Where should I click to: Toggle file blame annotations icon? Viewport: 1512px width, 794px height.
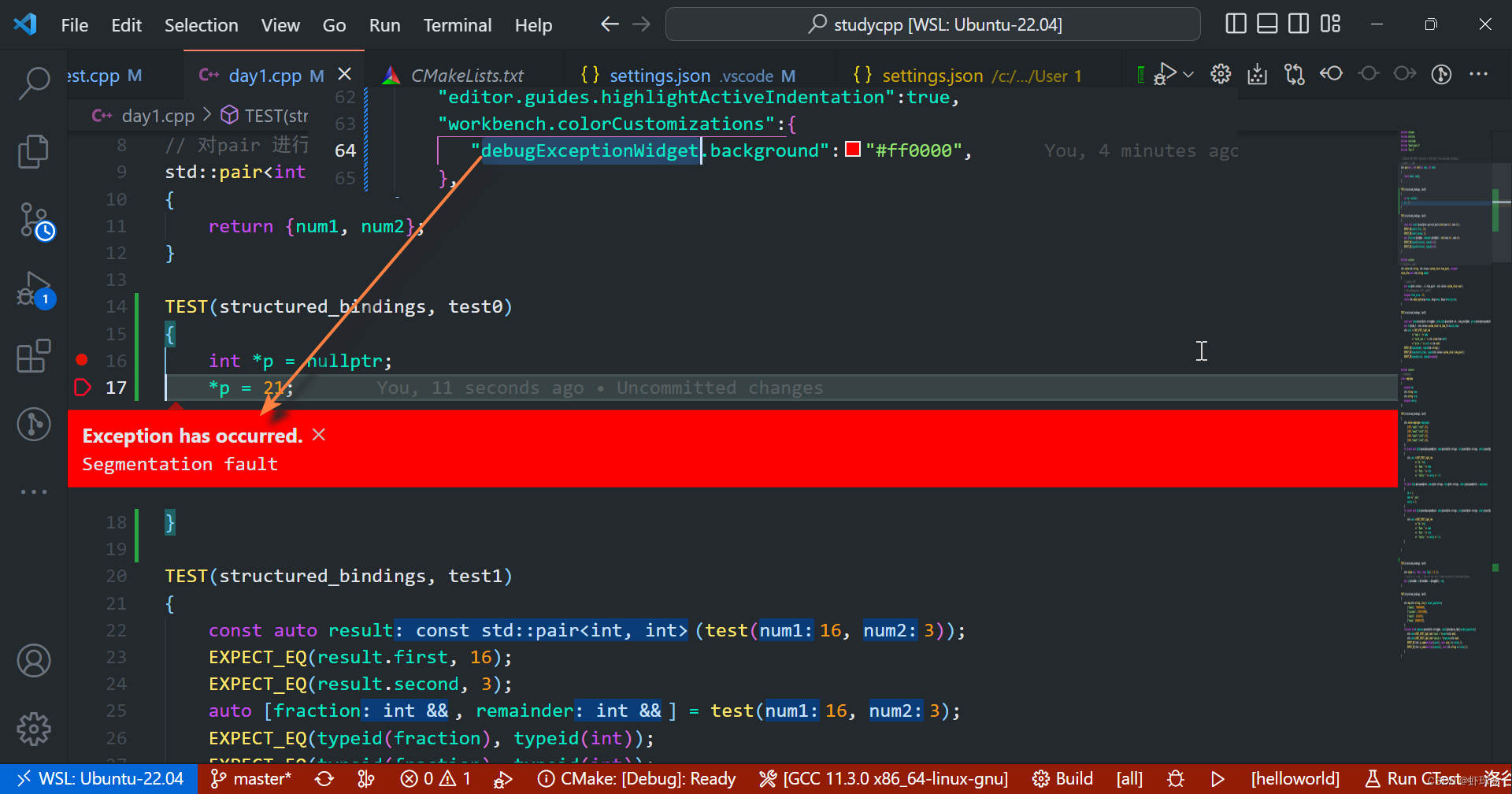pyautogui.click(x=1441, y=74)
